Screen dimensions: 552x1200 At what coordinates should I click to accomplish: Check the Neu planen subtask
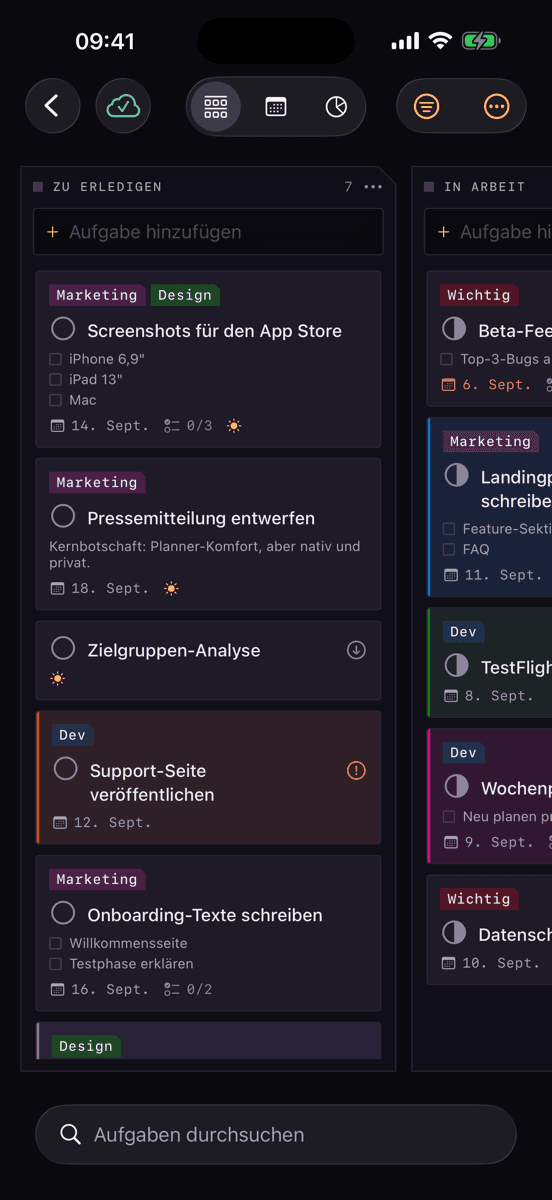(450, 817)
